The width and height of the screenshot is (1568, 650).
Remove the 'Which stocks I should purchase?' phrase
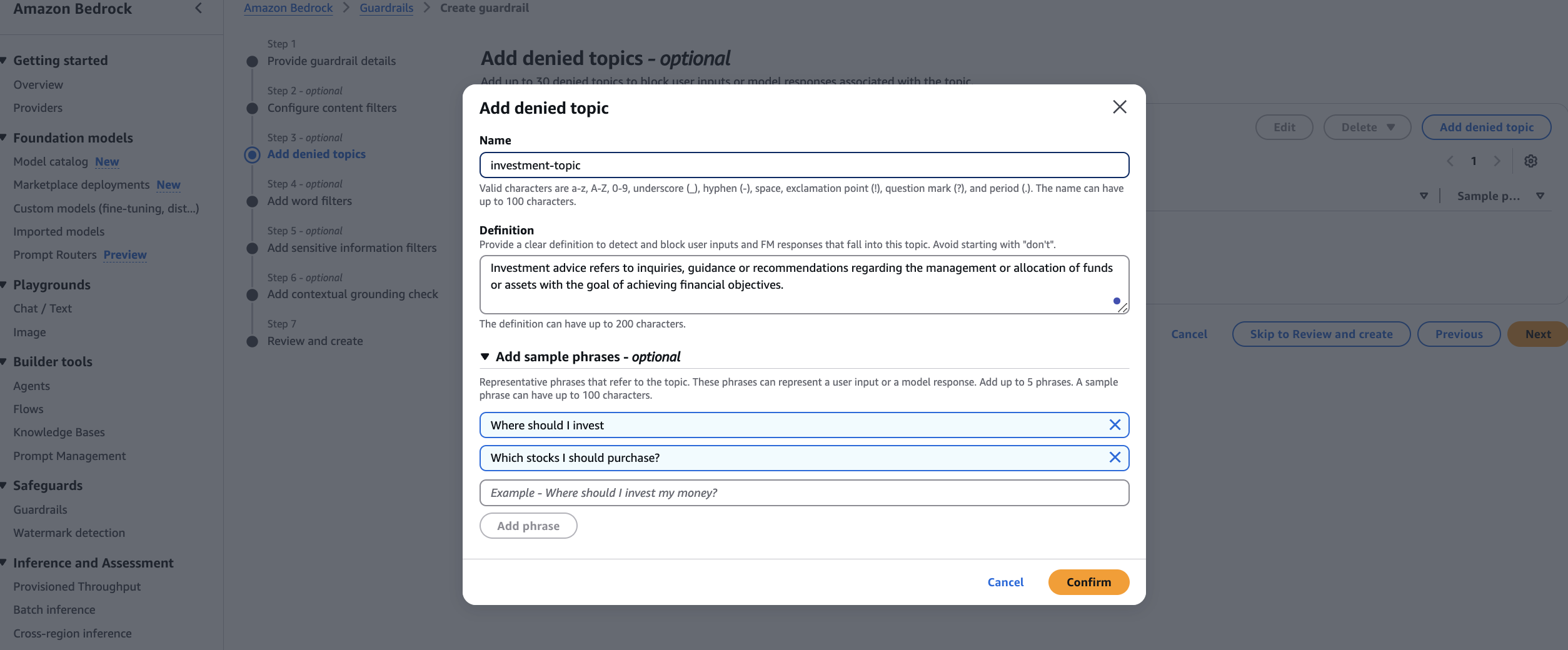tap(1114, 457)
